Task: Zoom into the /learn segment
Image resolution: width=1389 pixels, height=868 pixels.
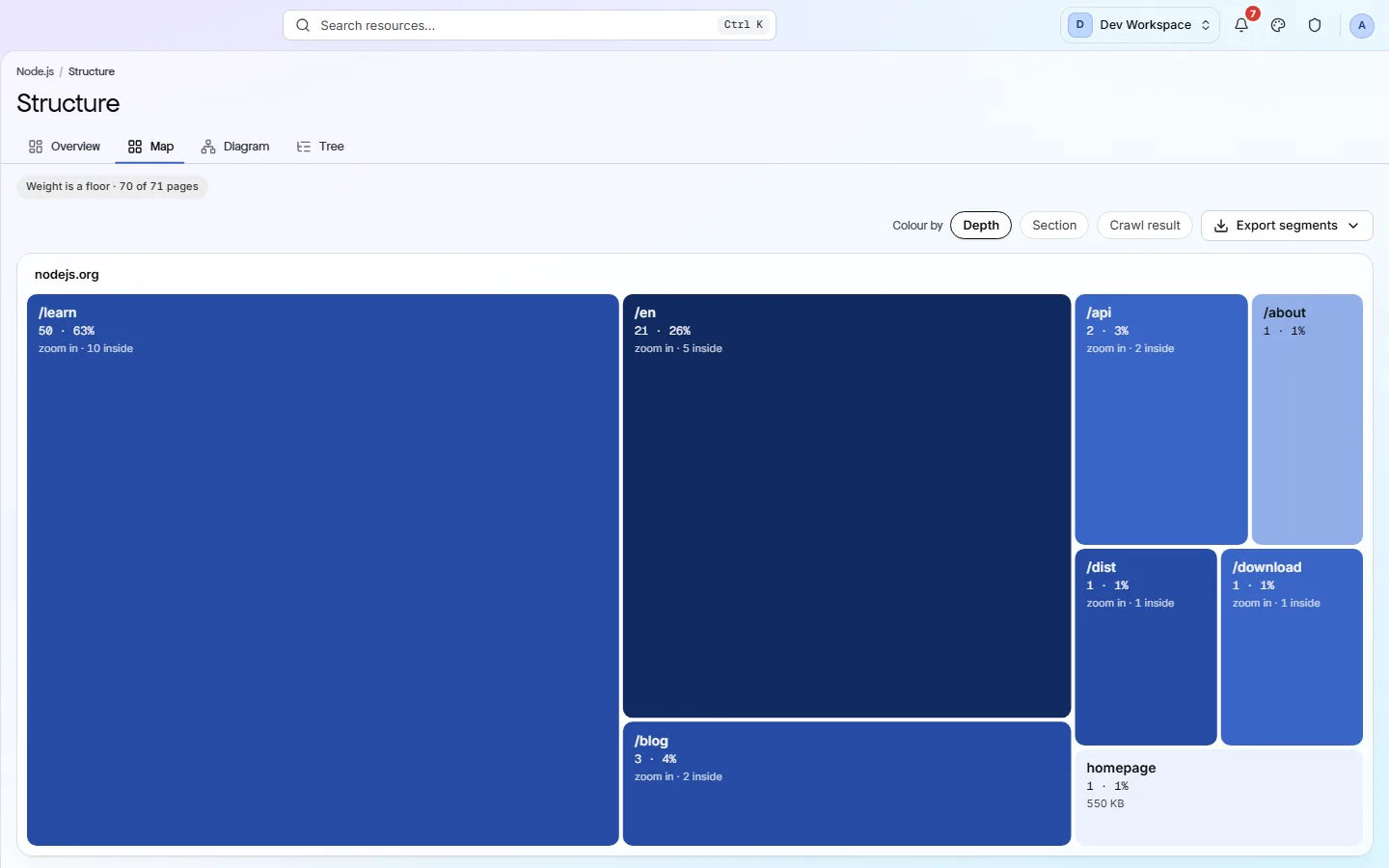Action: (x=323, y=570)
